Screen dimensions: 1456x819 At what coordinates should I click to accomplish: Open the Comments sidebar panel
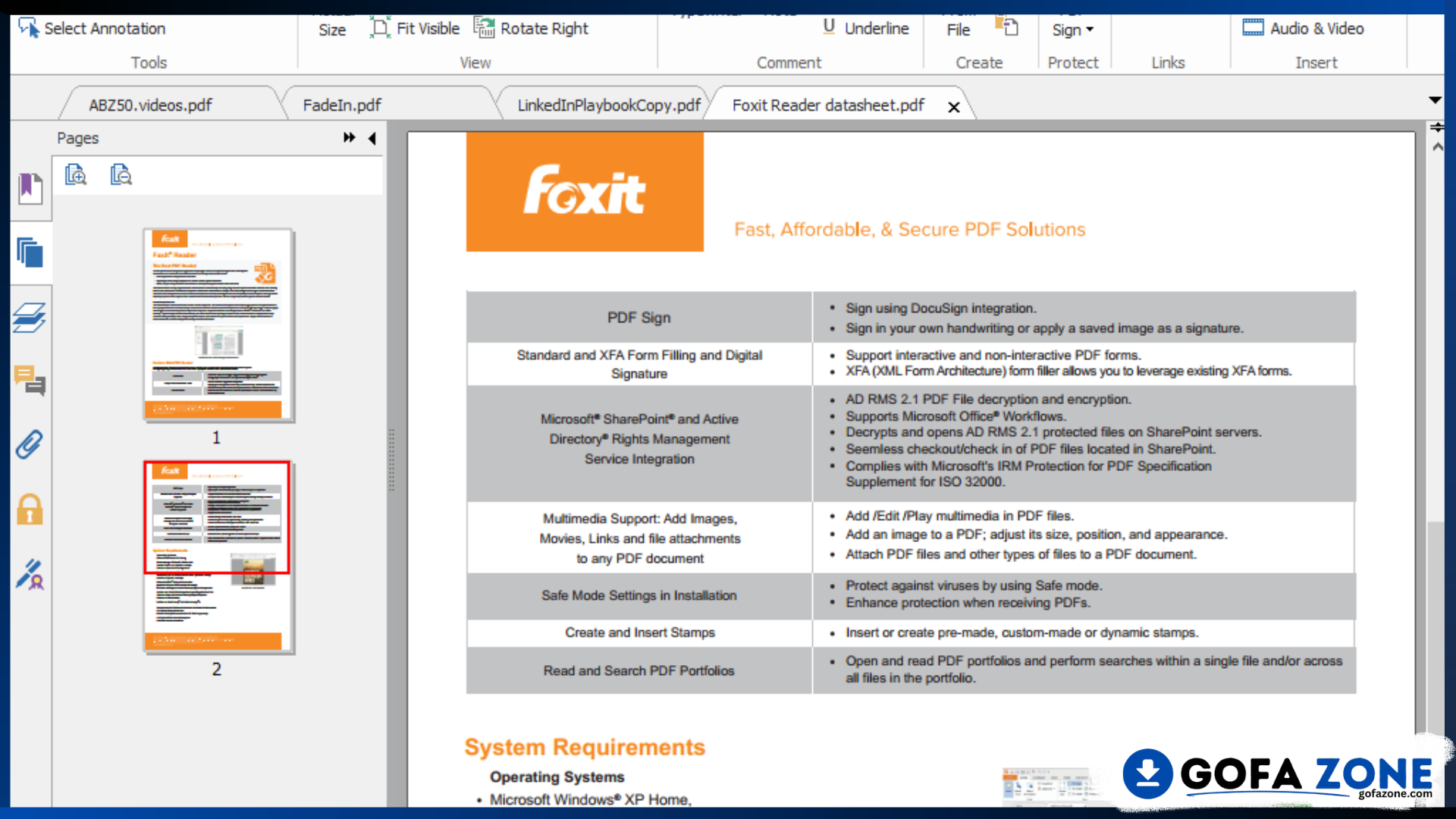tap(30, 381)
